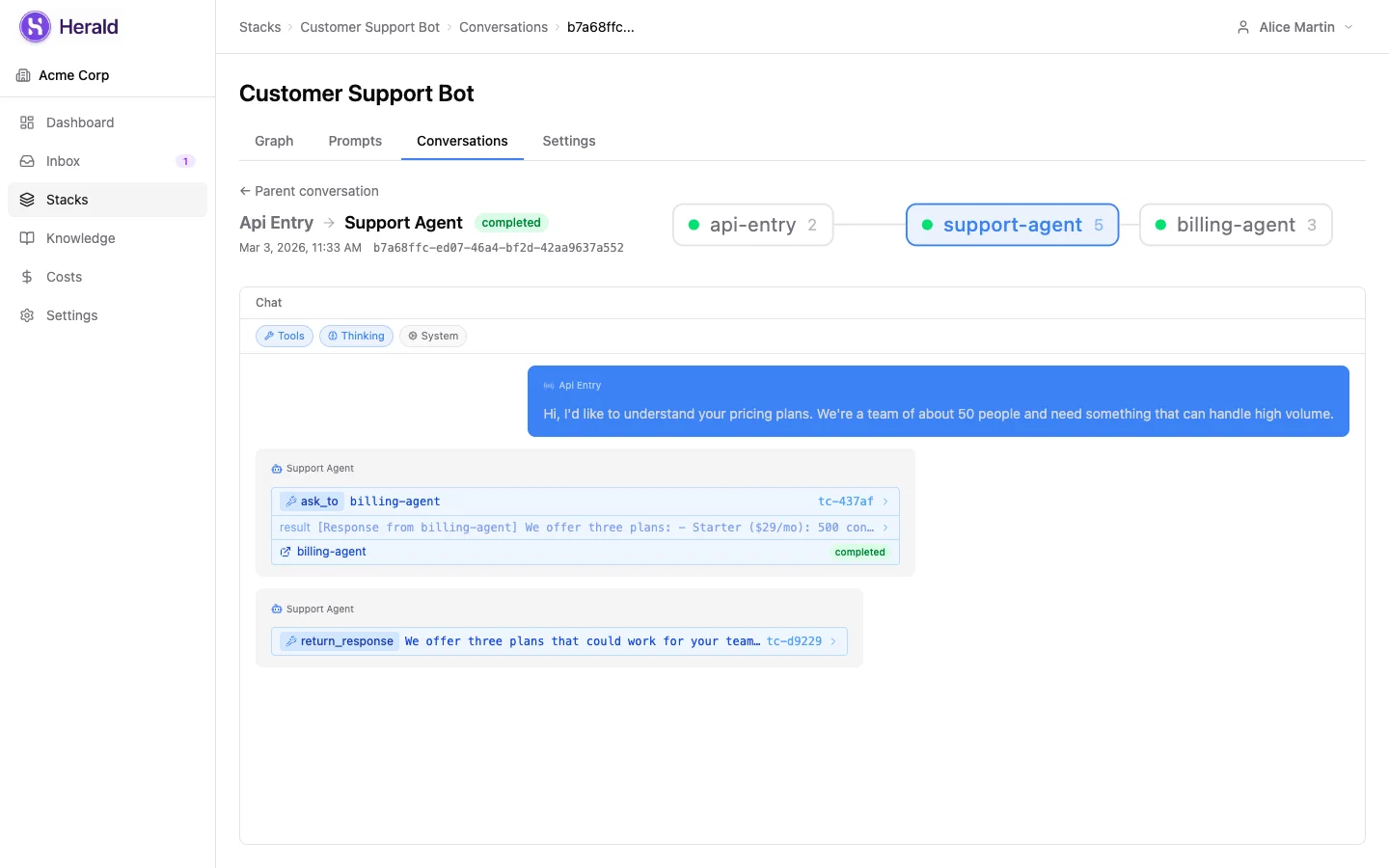The height and width of the screenshot is (868, 1389).
Task: Switch to the Graph tab
Action: click(273, 141)
